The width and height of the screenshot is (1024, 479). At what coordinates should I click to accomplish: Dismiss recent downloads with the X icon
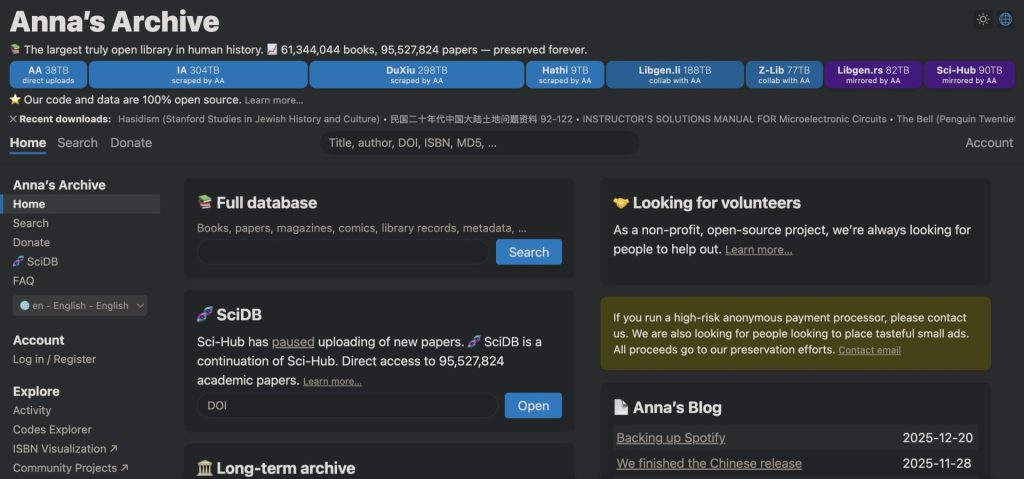tap(13, 119)
